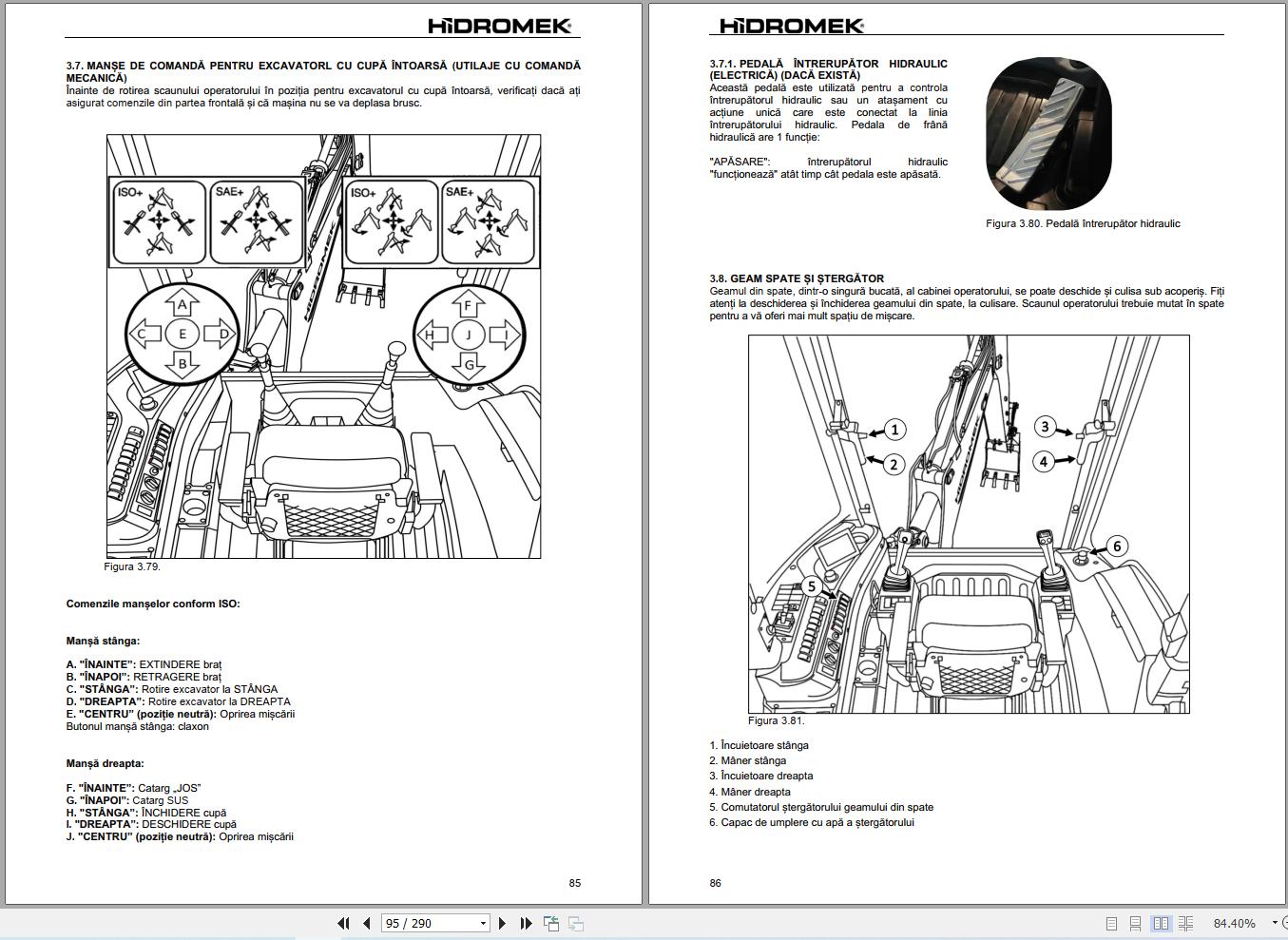The image size is (1288, 940).
Task: Click the 'Manșă dreapta:' subheading
Action: pyautogui.click(x=105, y=763)
